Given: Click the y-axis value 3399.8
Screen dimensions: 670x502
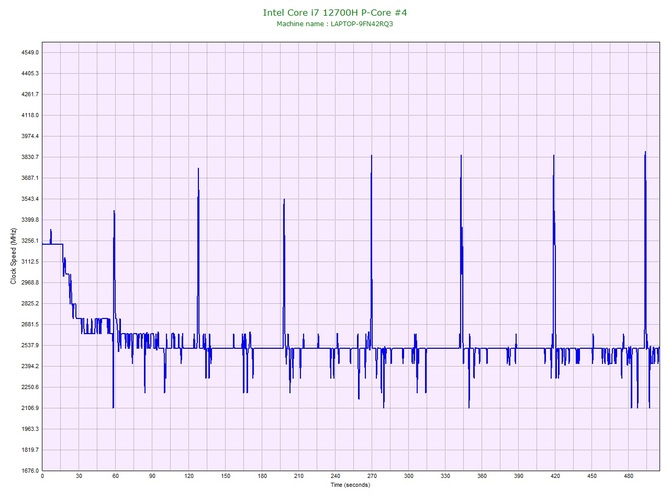Looking at the screenshot, I should coord(30,220).
